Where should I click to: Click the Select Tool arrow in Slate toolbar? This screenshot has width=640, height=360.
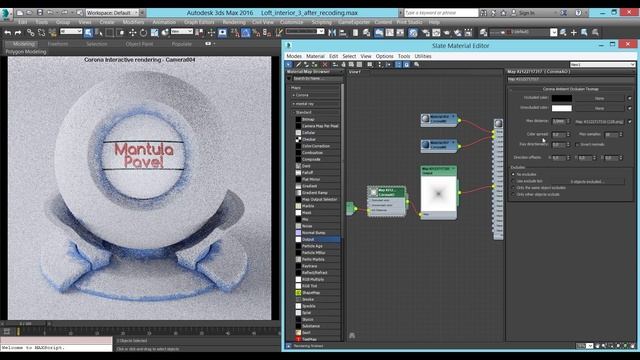click(289, 64)
